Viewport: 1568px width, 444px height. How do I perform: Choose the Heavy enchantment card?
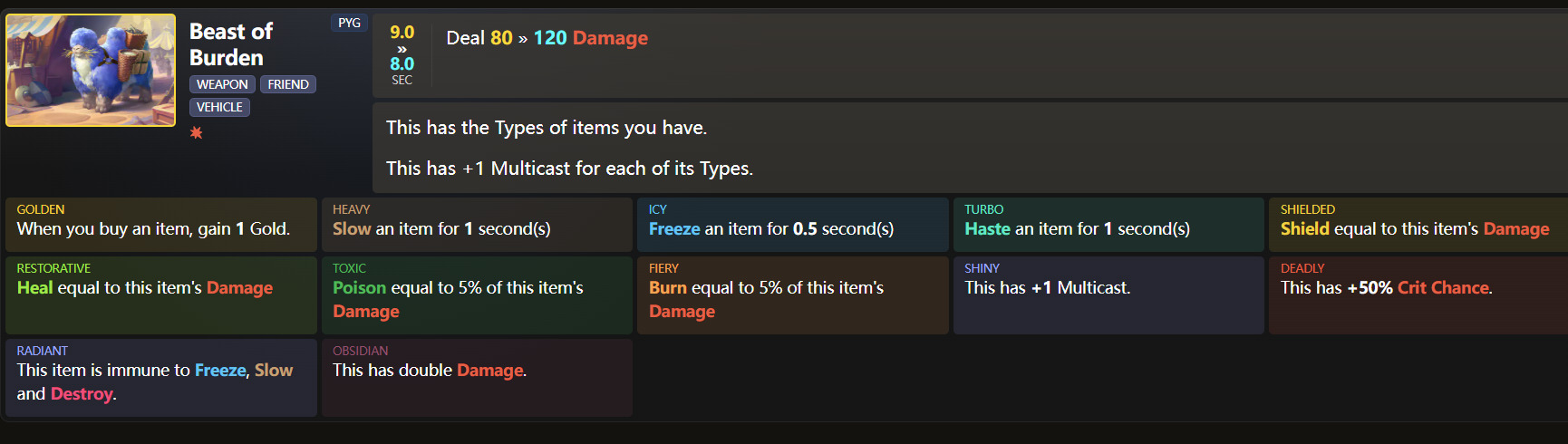pos(477,224)
